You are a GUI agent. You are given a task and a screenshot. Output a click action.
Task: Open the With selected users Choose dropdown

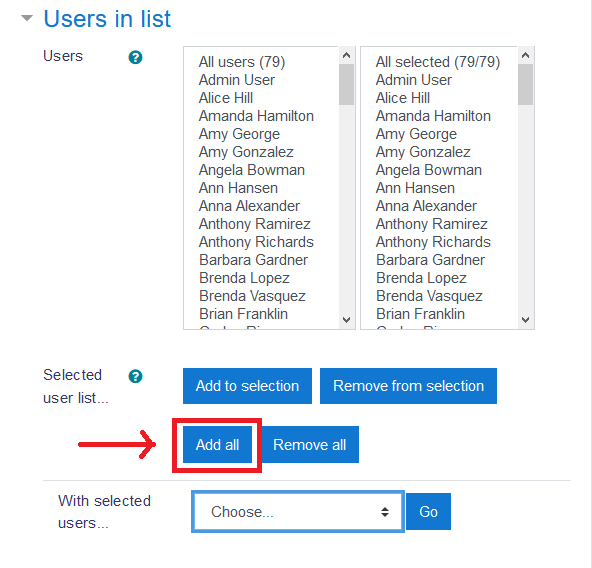[298, 512]
